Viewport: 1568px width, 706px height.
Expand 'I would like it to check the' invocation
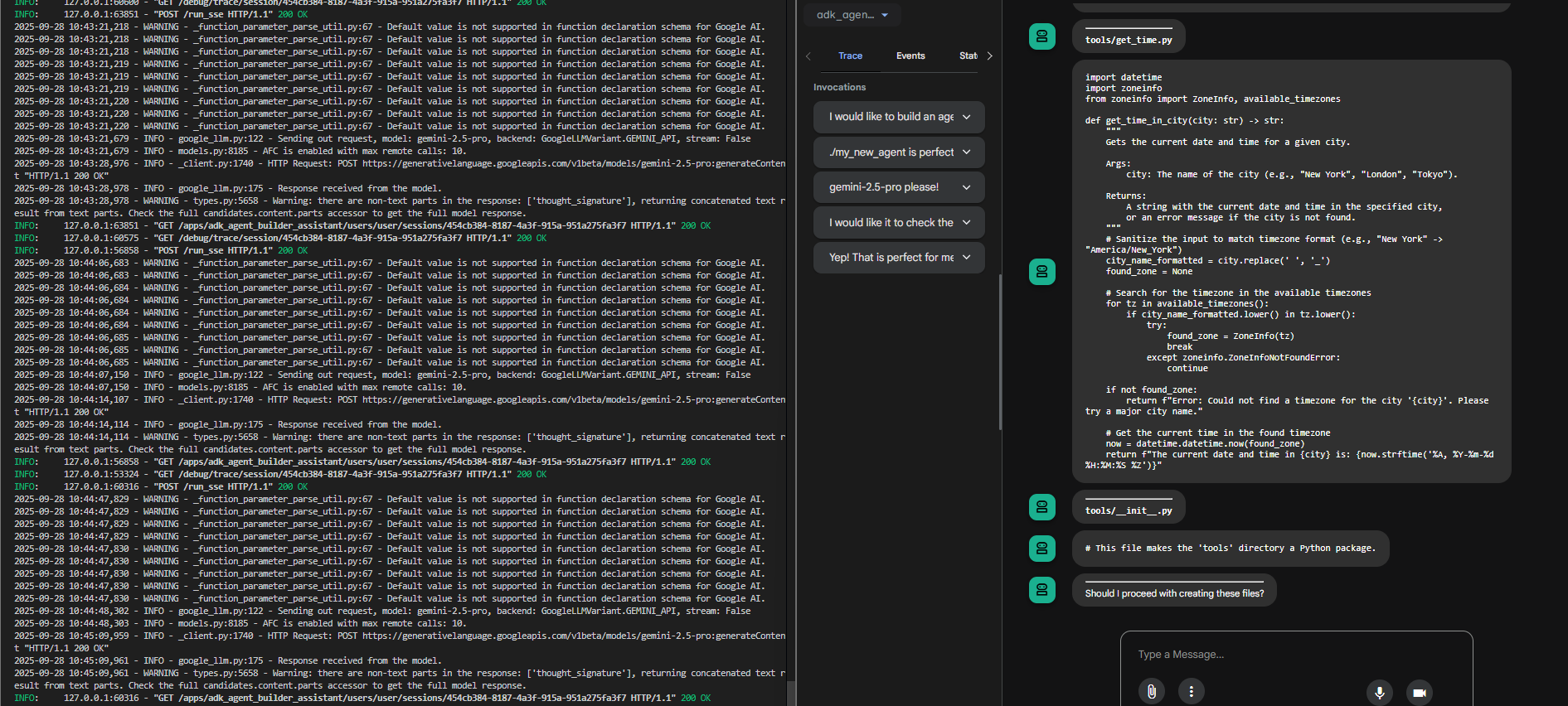899,223
